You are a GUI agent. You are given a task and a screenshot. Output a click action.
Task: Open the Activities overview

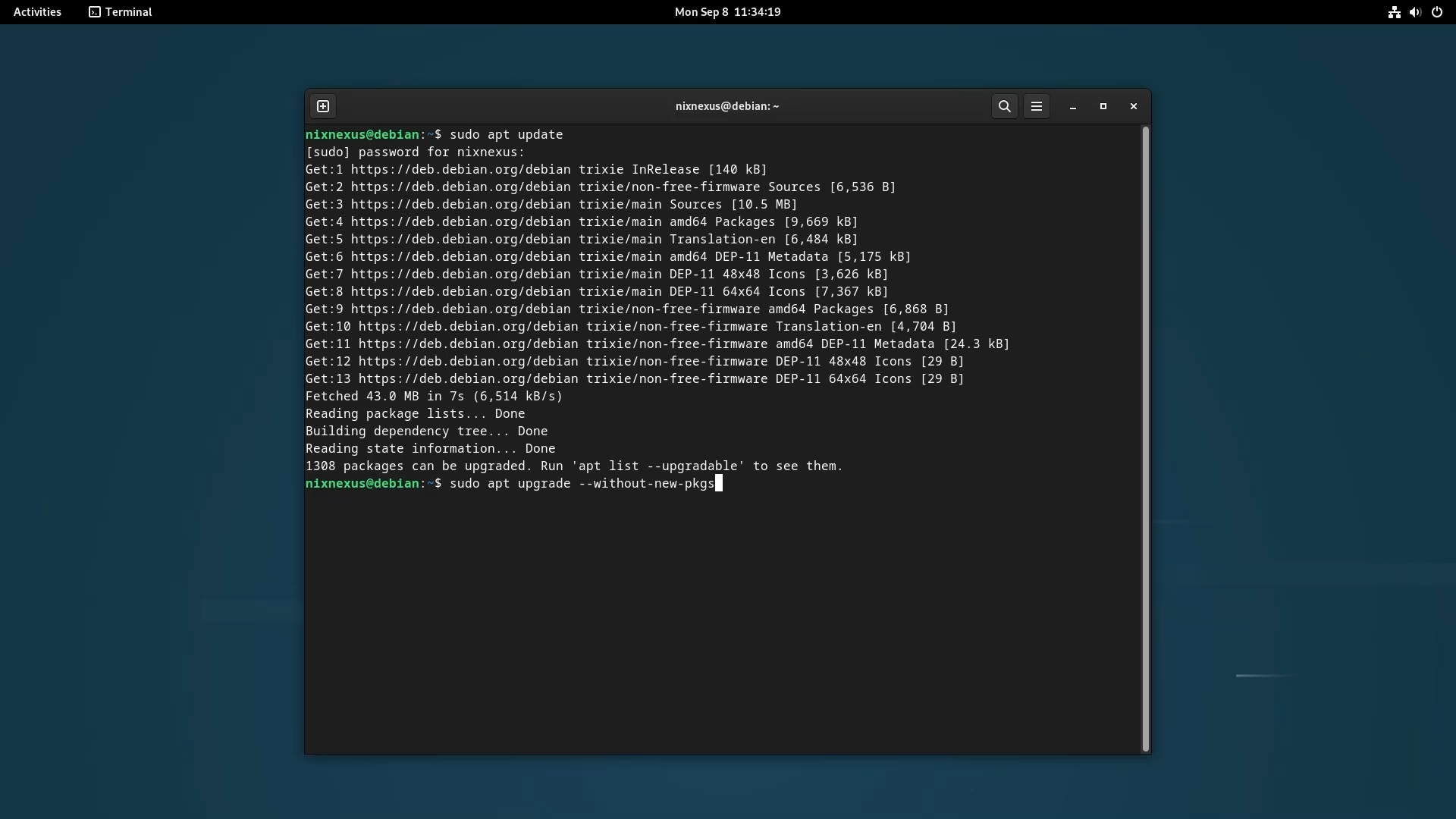tap(37, 12)
